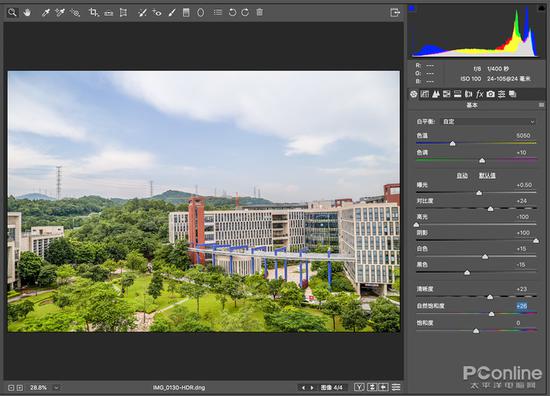The image size is (550, 396).
Task: Click the 色温 slider handle
Action: pos(452,143)
